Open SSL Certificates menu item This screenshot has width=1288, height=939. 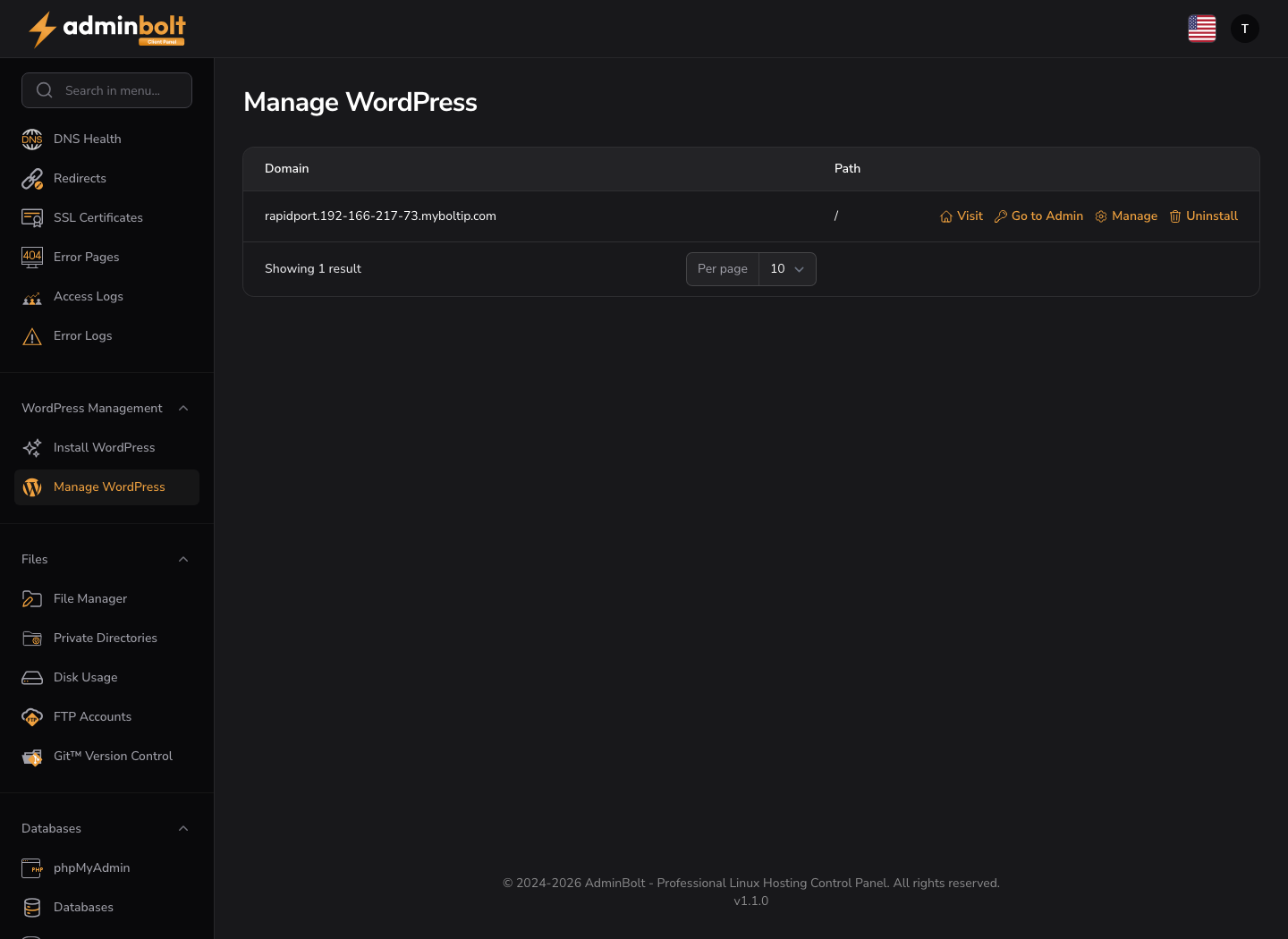coord(106,217)
